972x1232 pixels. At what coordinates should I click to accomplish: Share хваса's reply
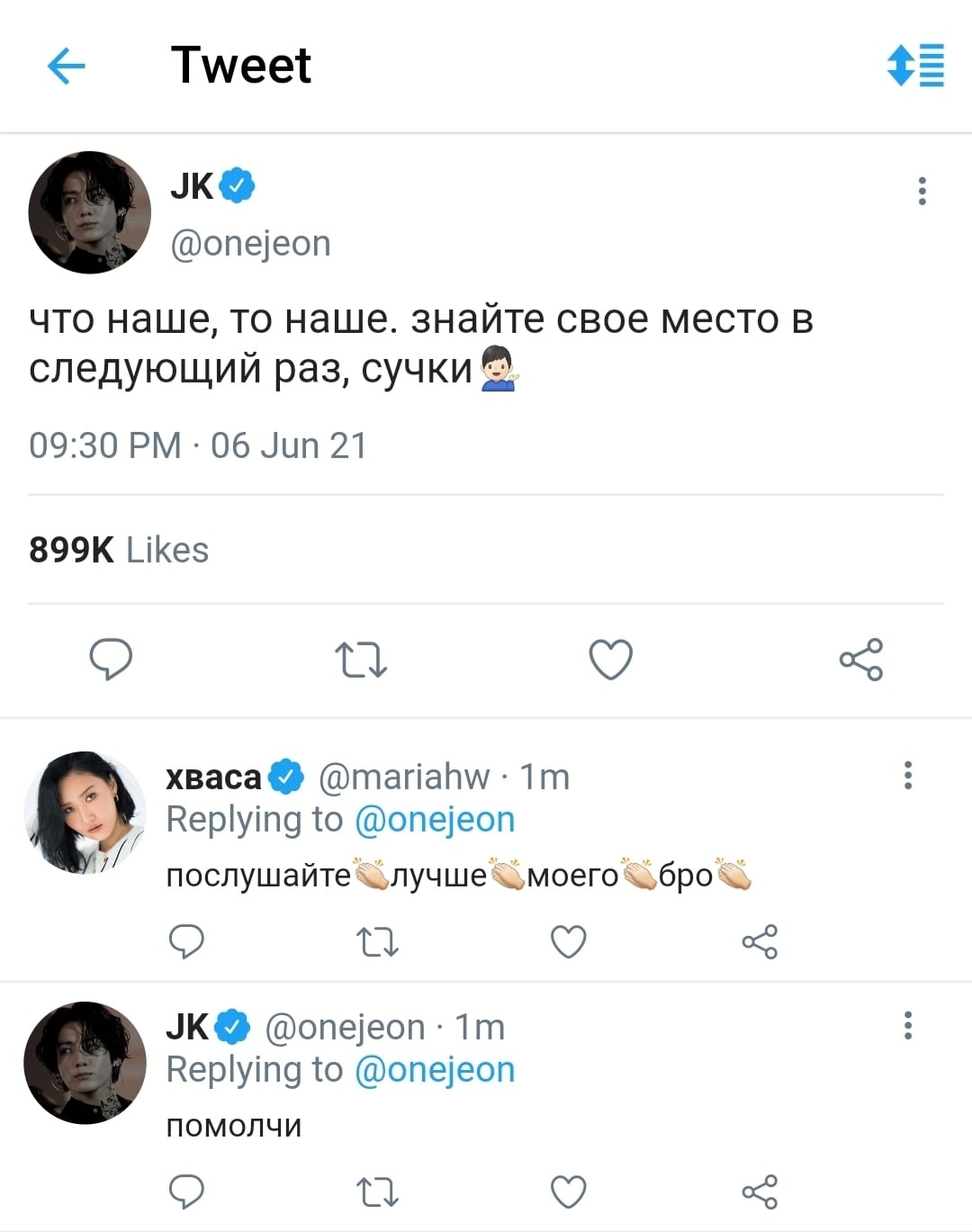tap(760, 941)
